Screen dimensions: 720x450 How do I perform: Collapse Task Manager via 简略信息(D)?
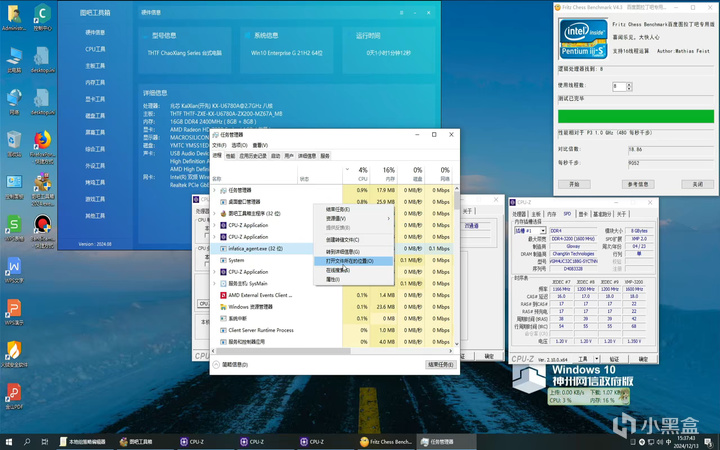[x=231, y=365]
